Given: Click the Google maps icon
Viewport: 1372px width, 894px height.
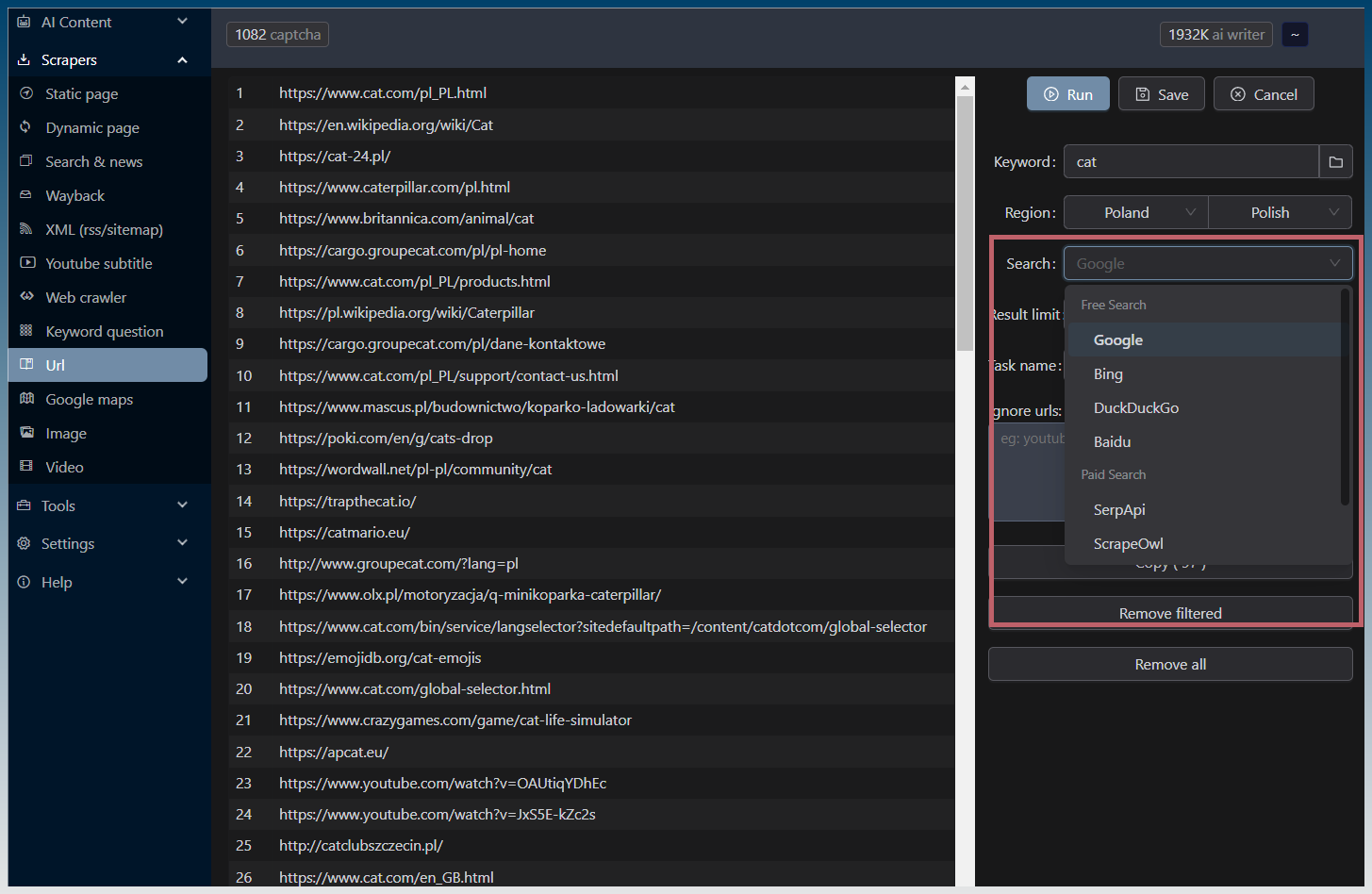Looking at the screenshot, I should point(26,399).
